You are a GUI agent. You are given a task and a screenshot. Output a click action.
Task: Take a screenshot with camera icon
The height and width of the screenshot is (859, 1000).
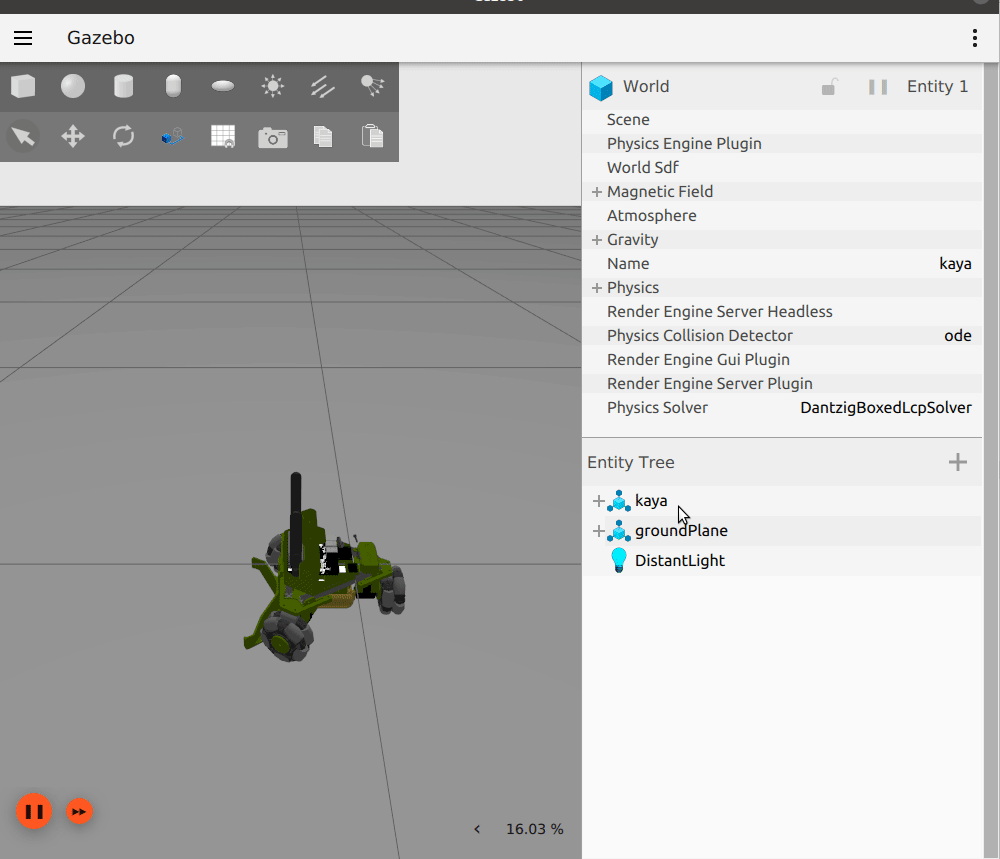[x=272, y=137]
